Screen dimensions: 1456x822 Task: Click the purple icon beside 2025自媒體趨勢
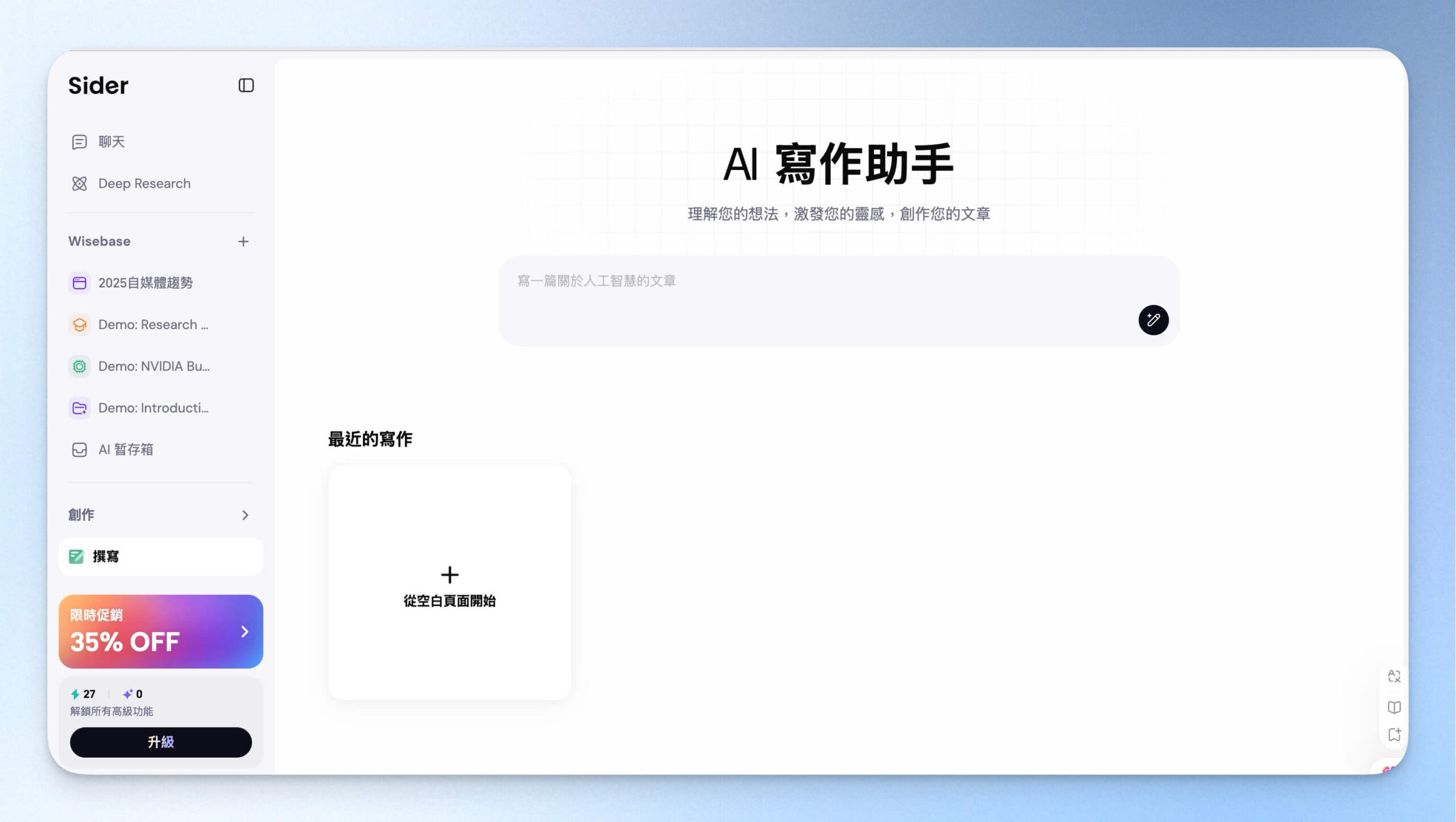point(80,283)
